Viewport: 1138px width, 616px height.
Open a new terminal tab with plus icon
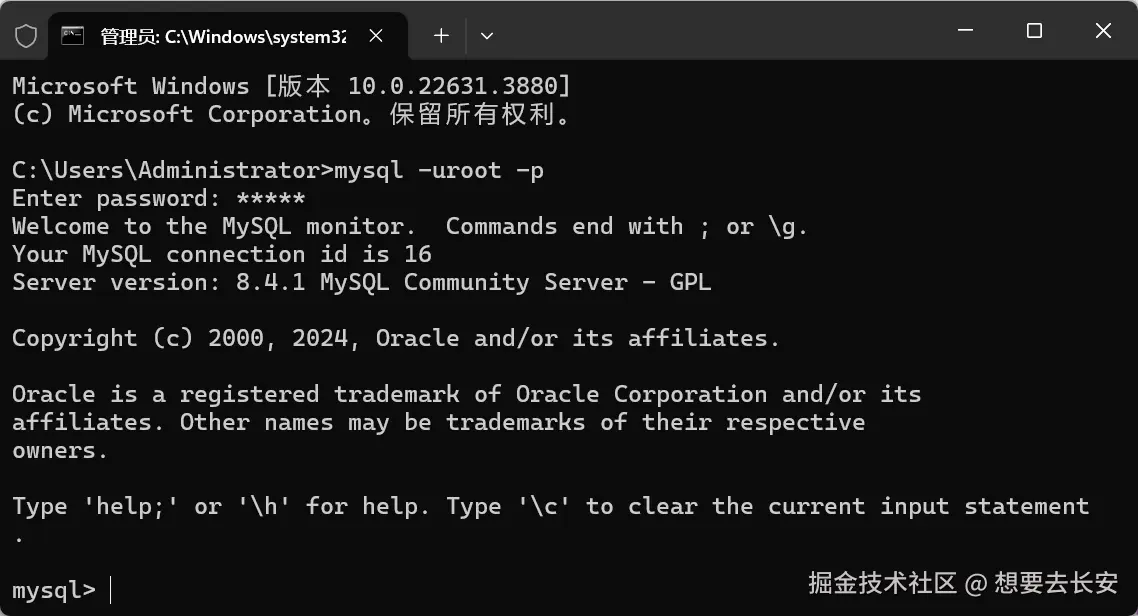[x=441, y=36]
